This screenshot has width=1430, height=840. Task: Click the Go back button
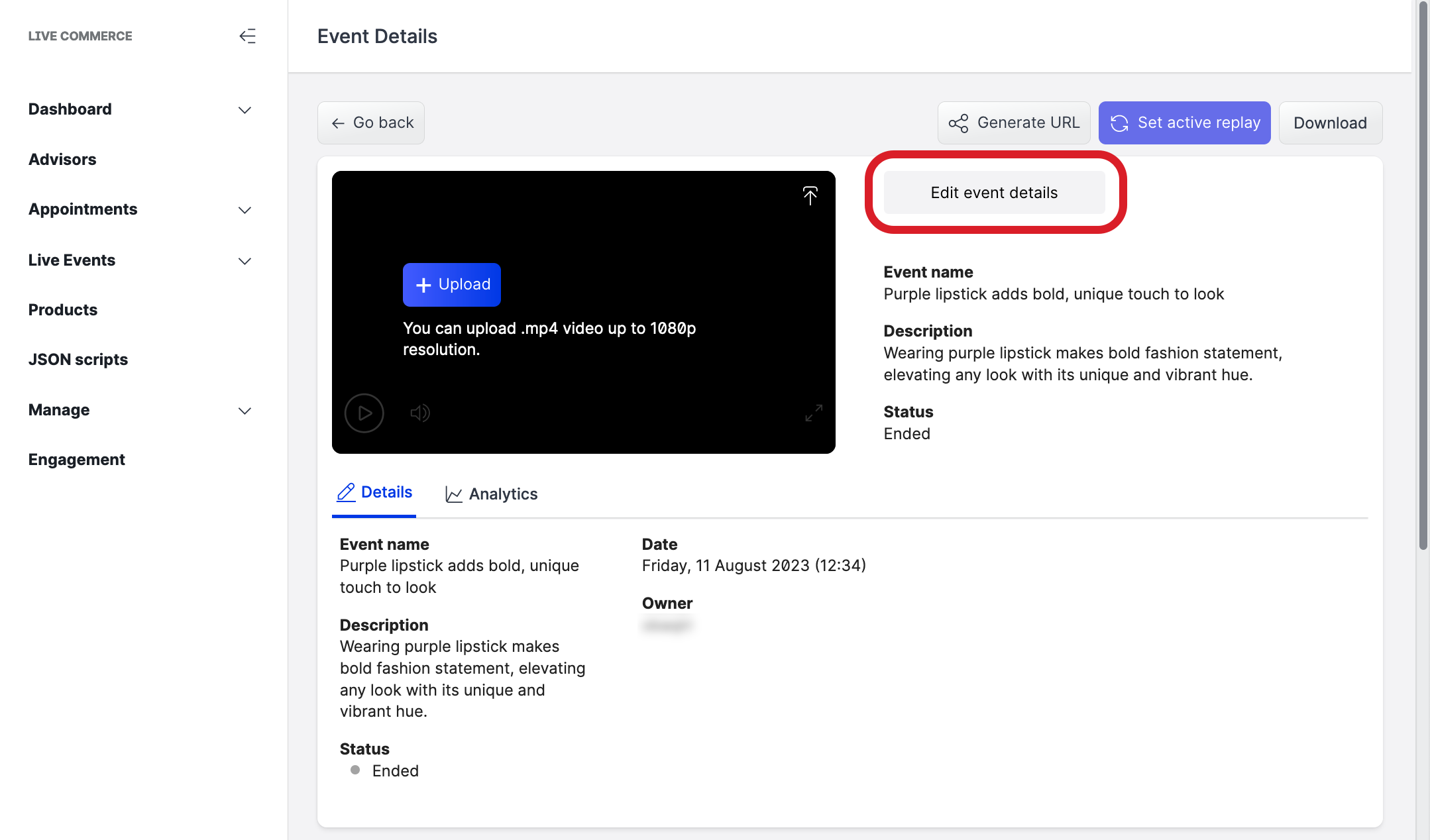tap(370, 123)
